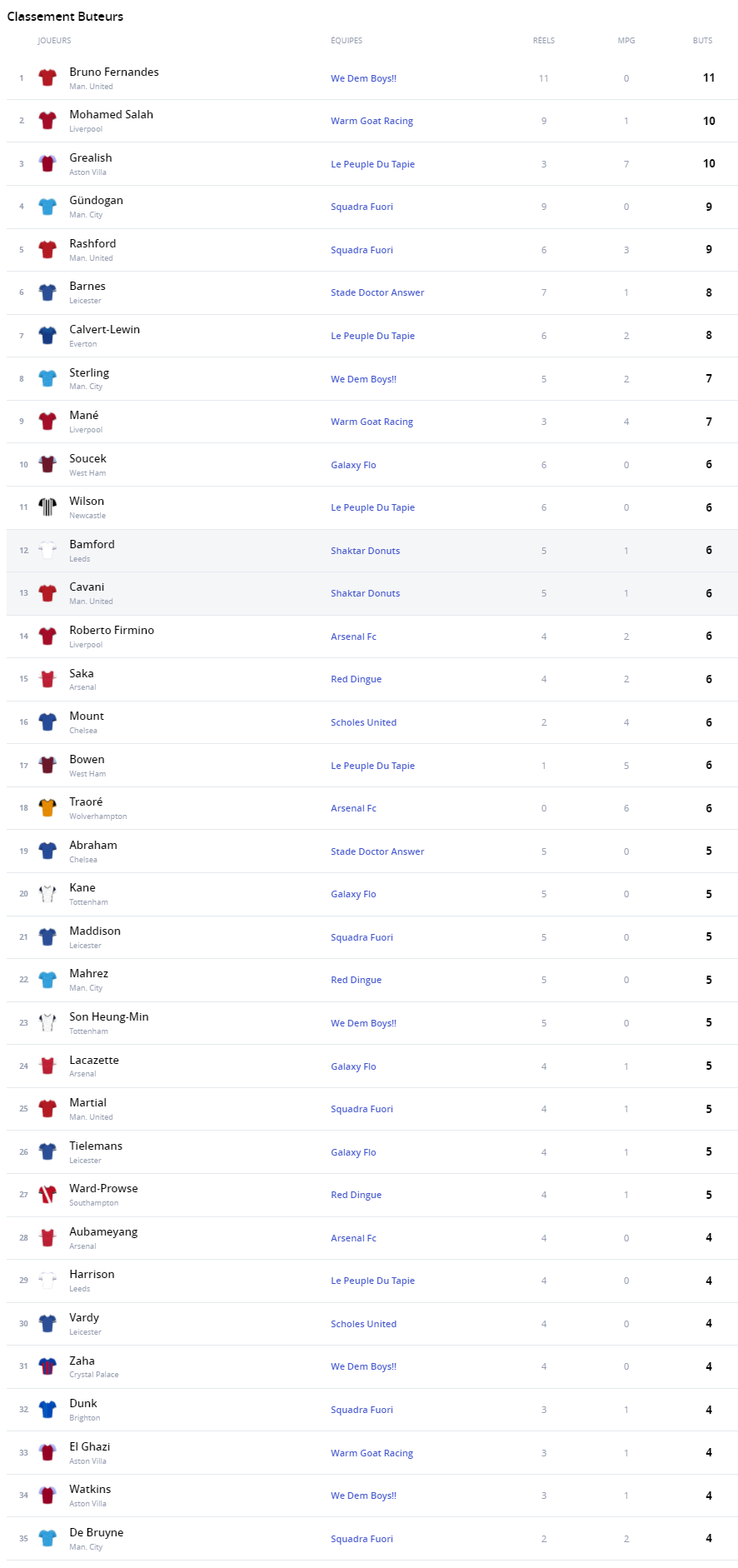Image resolution: width=738 pixels, height=1568 pixels.
Task: Click Gündogan's light blue Man. City jersey
Action: click(47, 207)
